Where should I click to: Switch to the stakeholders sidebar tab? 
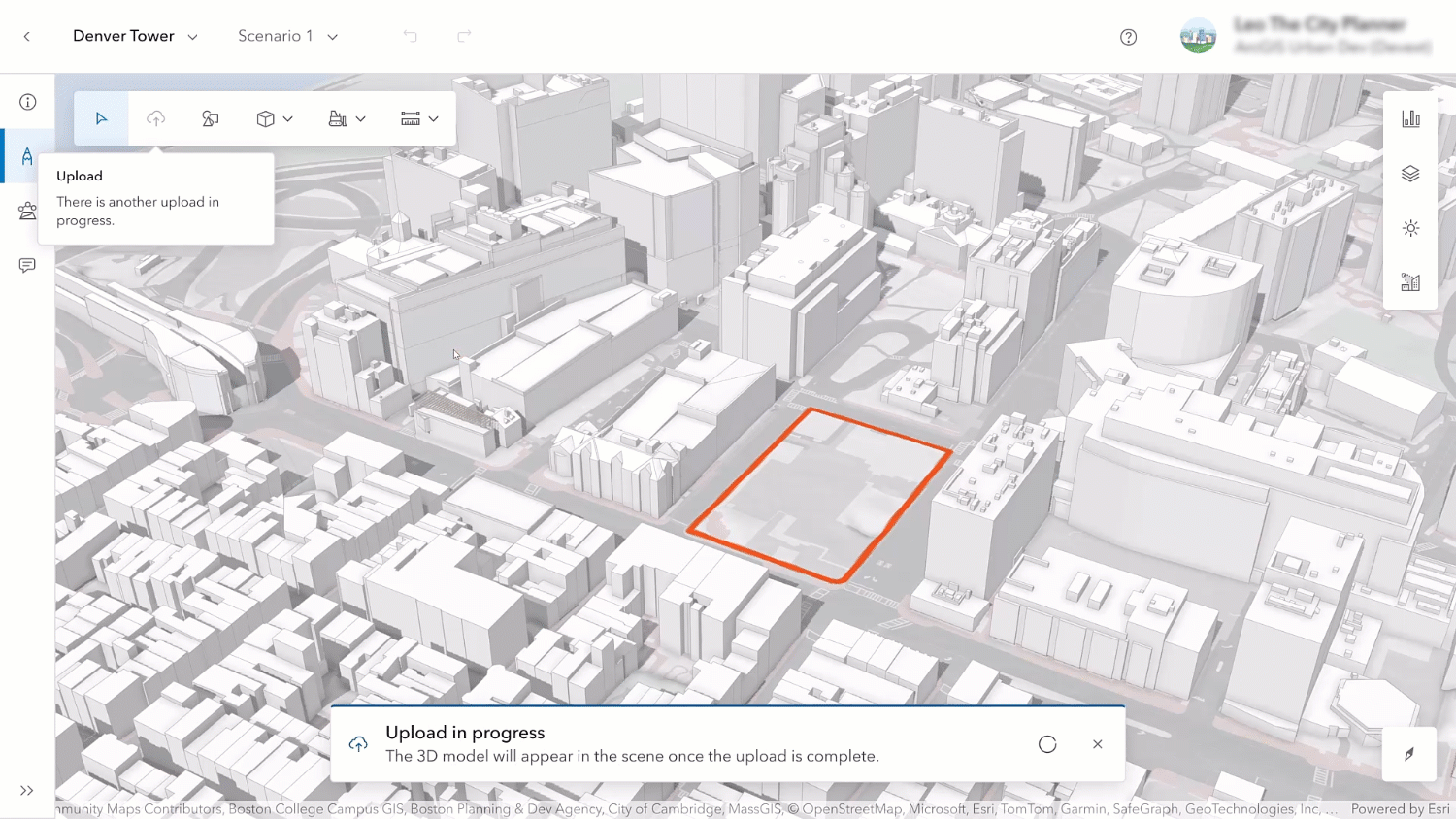(x=27, y=211)
